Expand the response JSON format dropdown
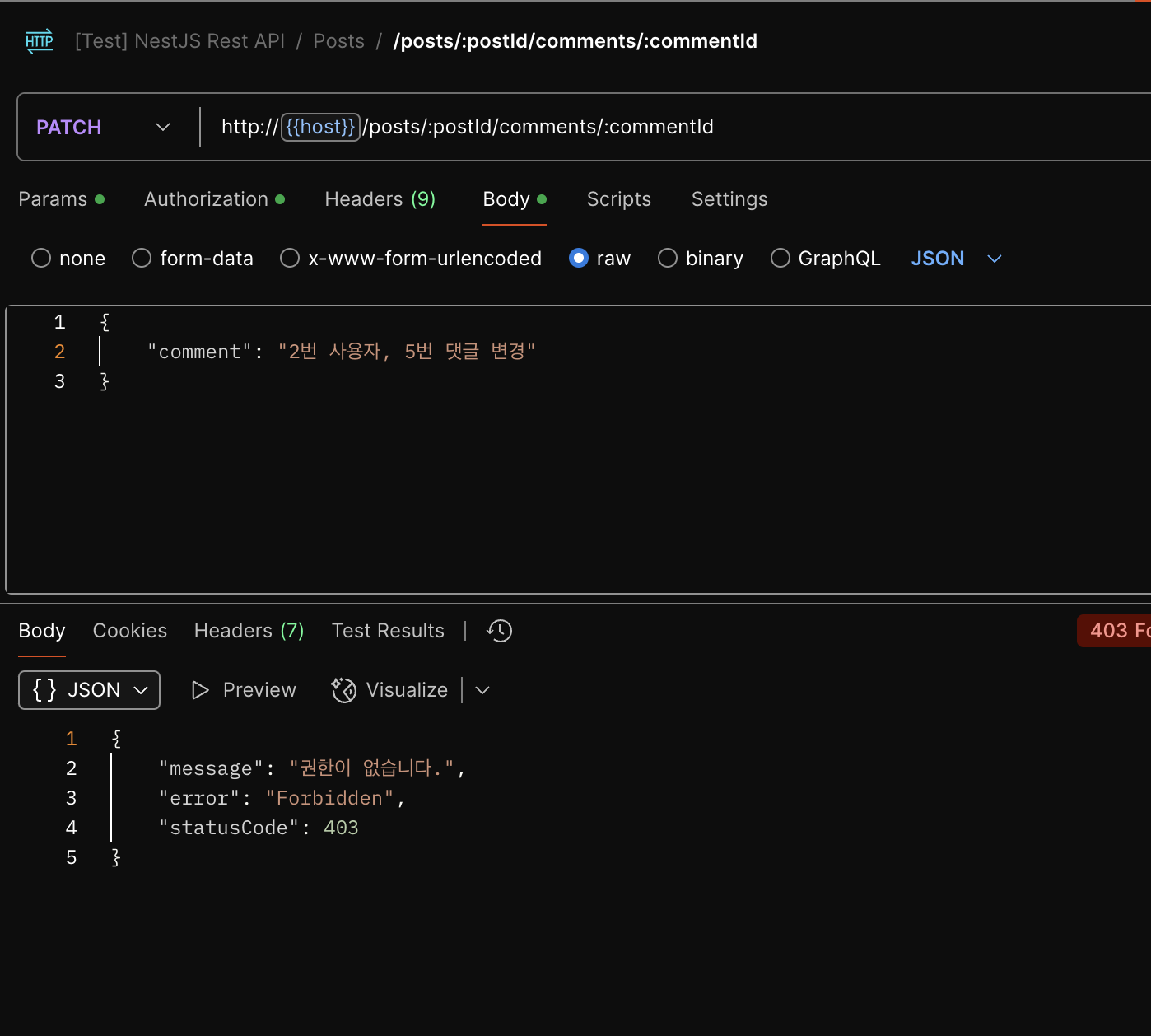The height and width of the screenshot is (1036, 1151). [x=89, y=690]
